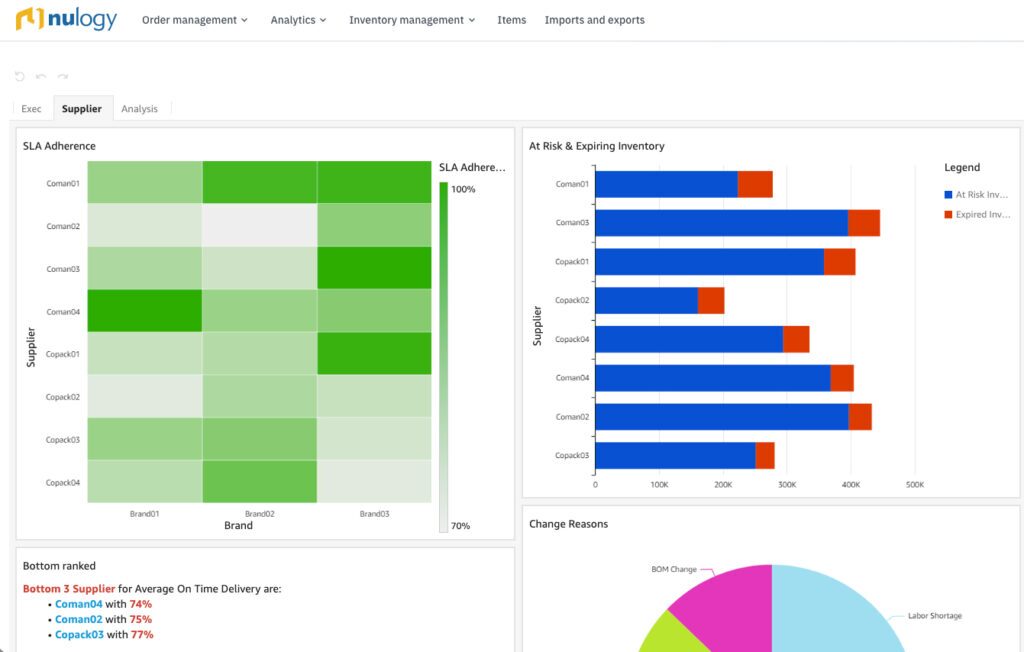
Task: Click the Legend heading in inventory chart
Action: click(962, 167)
